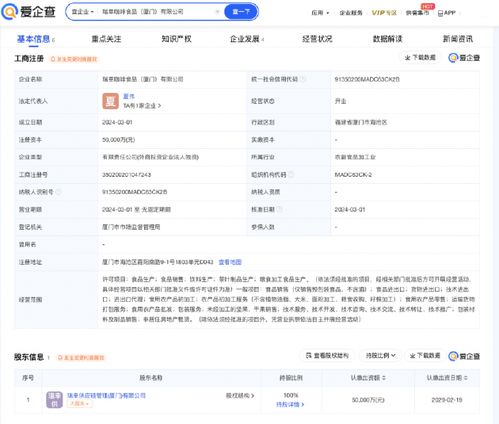Viewport: 499px width, 424px height.
Task: Expand the TA有1家企业 link
Action: (142, 106)
